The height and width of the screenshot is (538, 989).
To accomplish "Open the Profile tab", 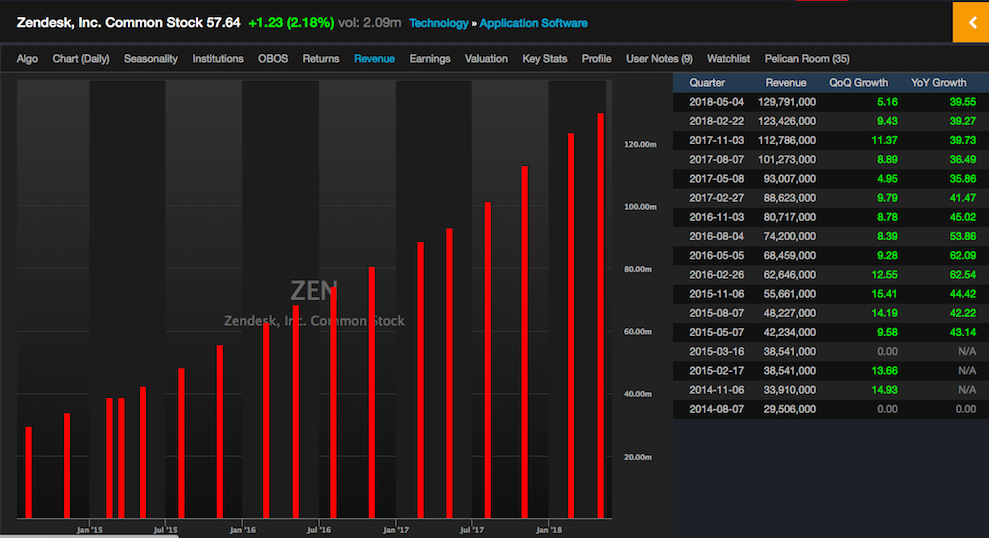I will tap(596, 59).
